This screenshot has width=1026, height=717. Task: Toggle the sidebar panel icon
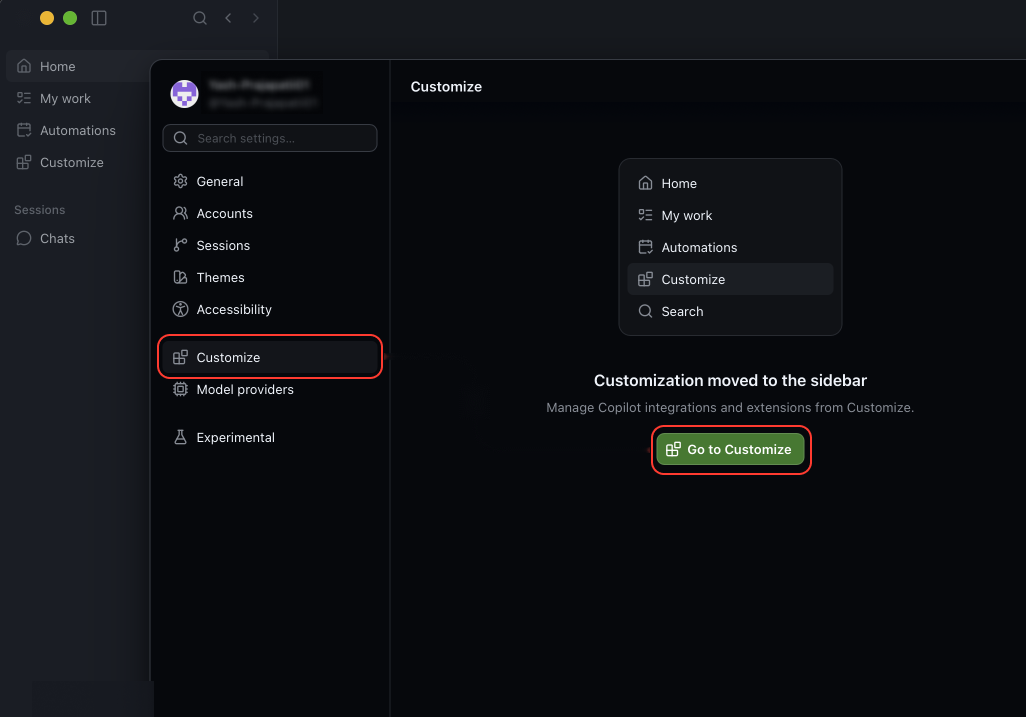[x=99, y=18]
